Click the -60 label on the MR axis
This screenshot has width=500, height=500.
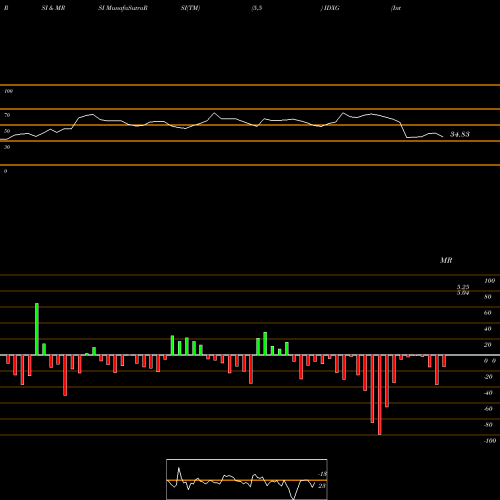(x=488, y=409)
